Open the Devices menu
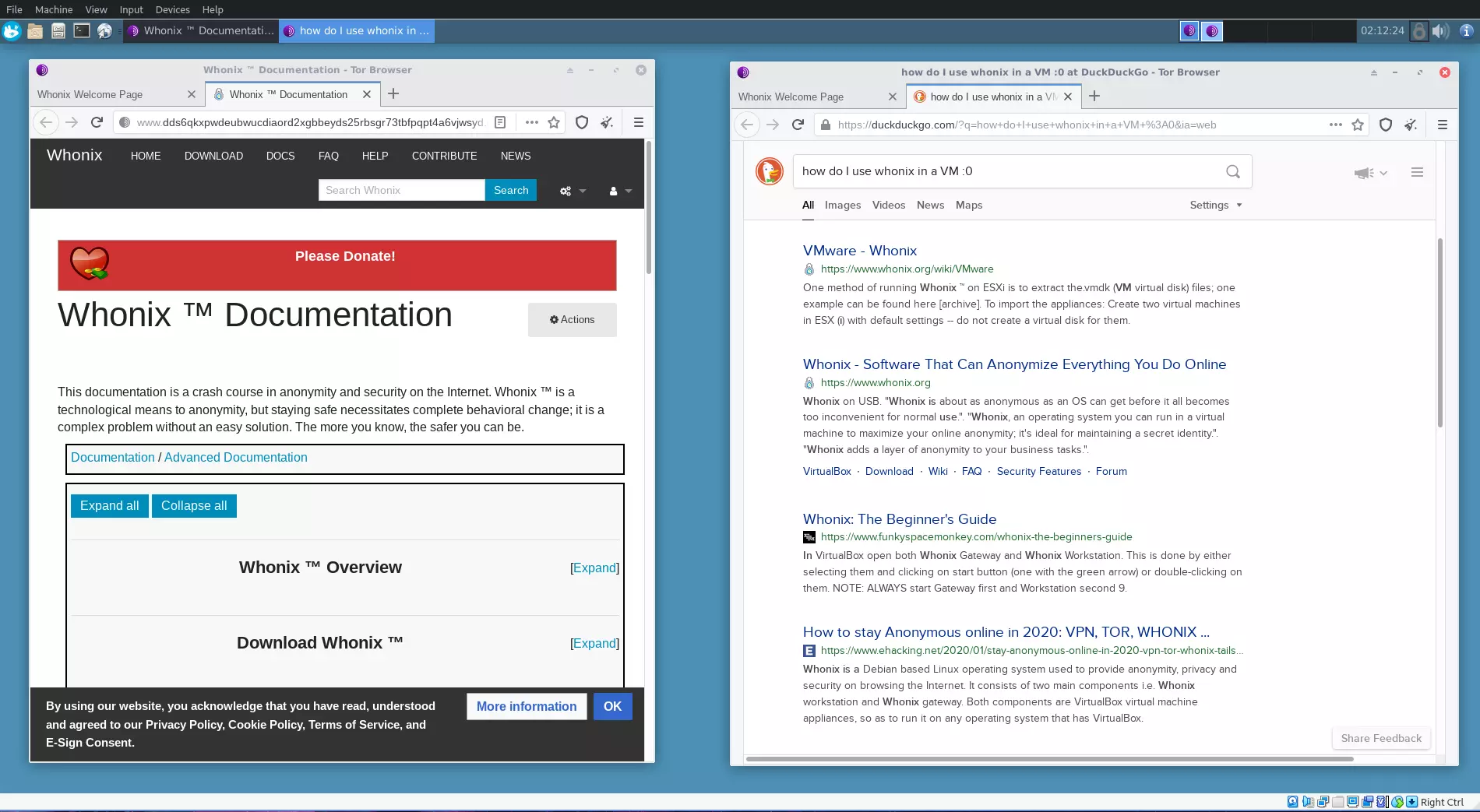The width and height of the screenshot is (1480, 812). point(172,9)
